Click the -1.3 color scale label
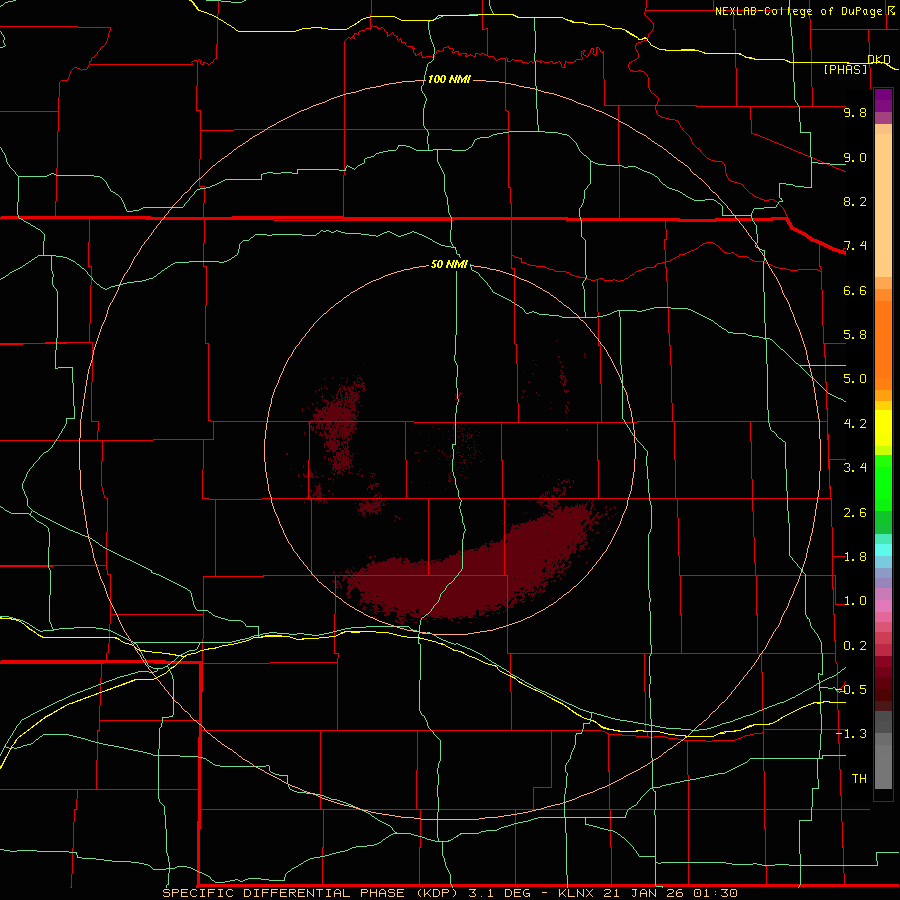 851,734
